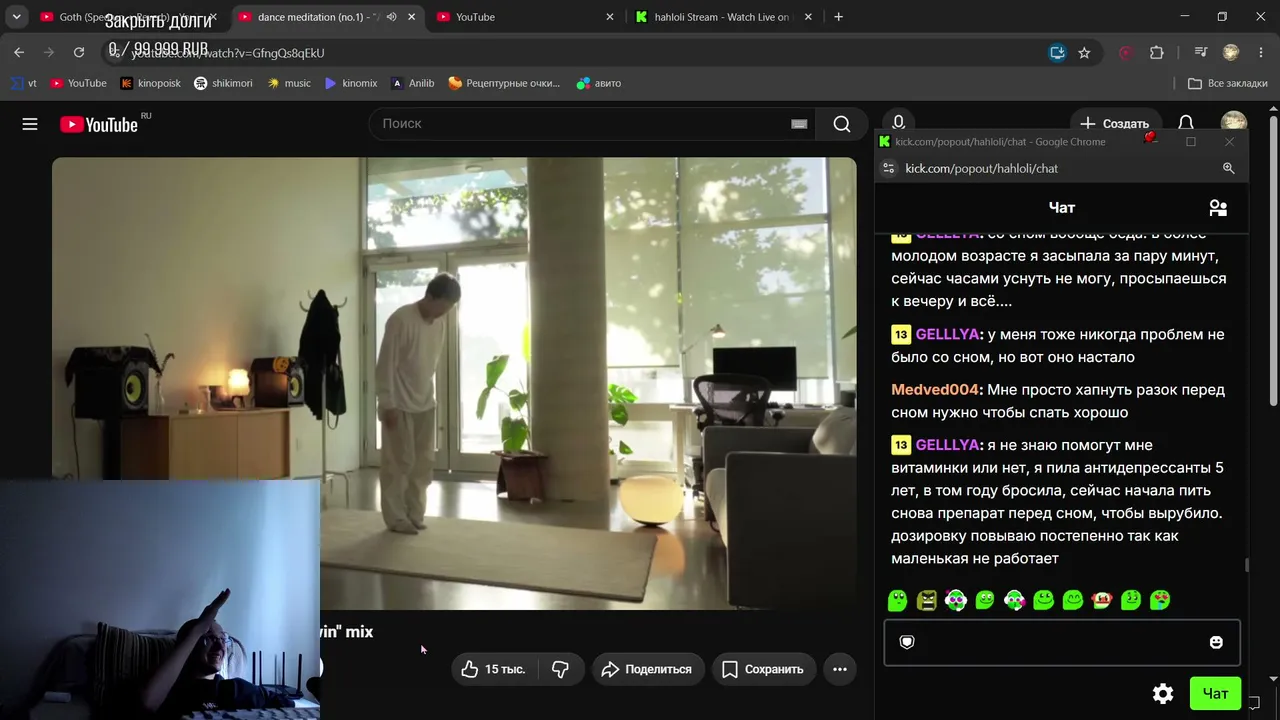Open Chrome three-dot menu
This screenshot has width=1280, height=720.
[x=1260, y=53]
